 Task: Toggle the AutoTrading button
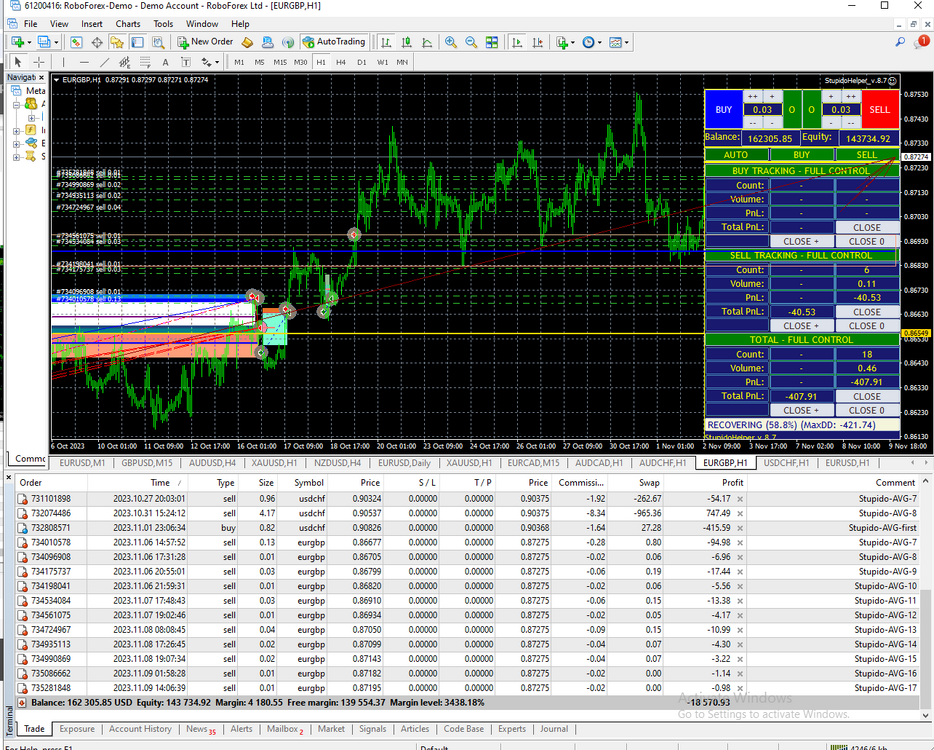[x=334, y=42]
